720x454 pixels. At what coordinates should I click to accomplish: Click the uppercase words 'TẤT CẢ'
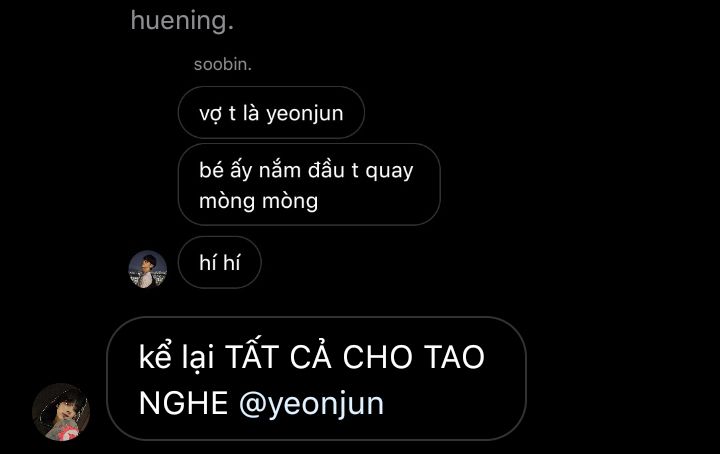tap(278, 357)
